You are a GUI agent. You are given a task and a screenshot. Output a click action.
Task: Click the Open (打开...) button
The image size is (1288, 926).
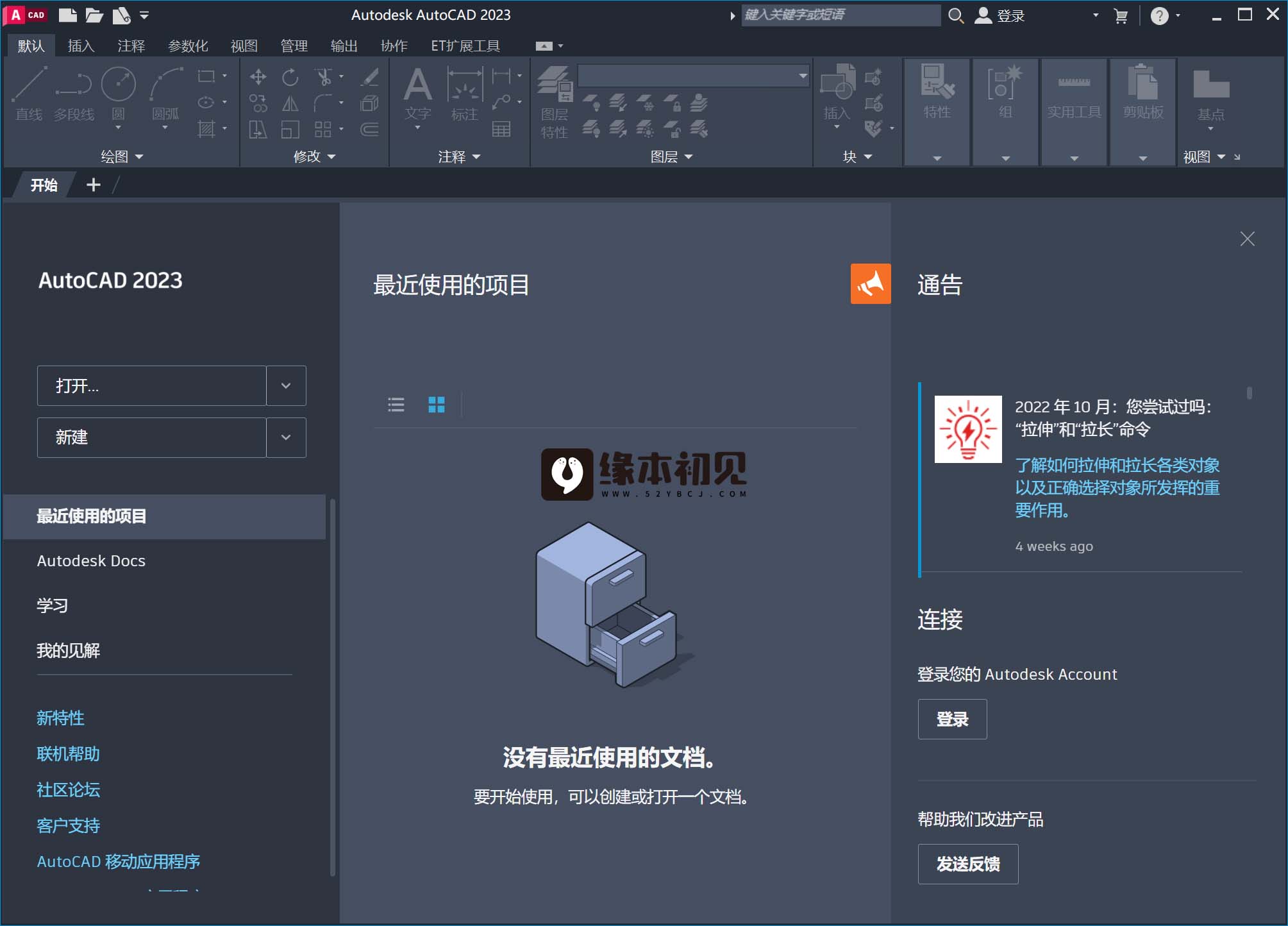pos(152,385)
